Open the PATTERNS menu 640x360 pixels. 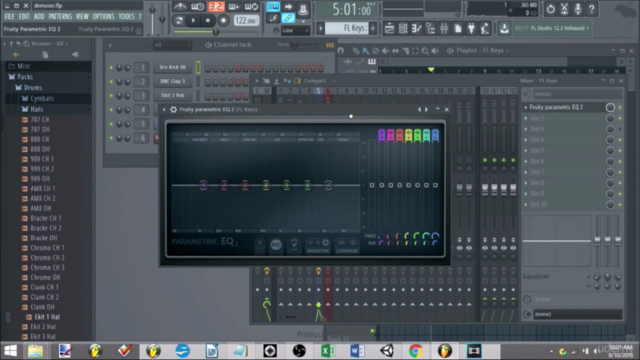click(60, 17)
